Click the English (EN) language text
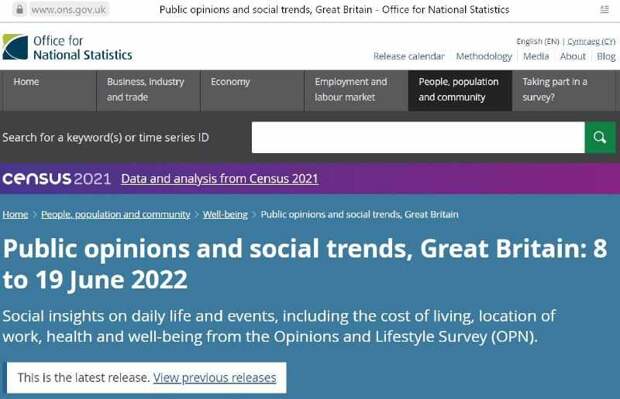Viewport: 620px width, 399px height. 538,42
